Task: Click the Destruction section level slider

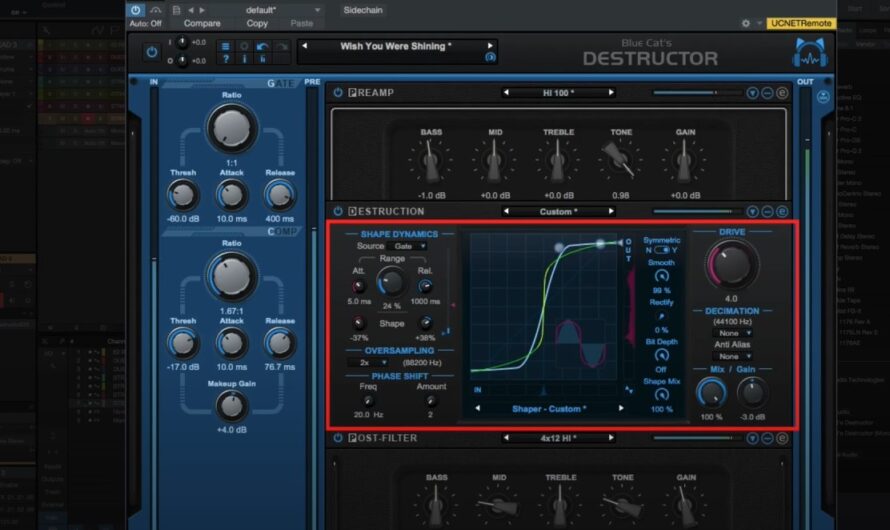Action: pos(697,212)
